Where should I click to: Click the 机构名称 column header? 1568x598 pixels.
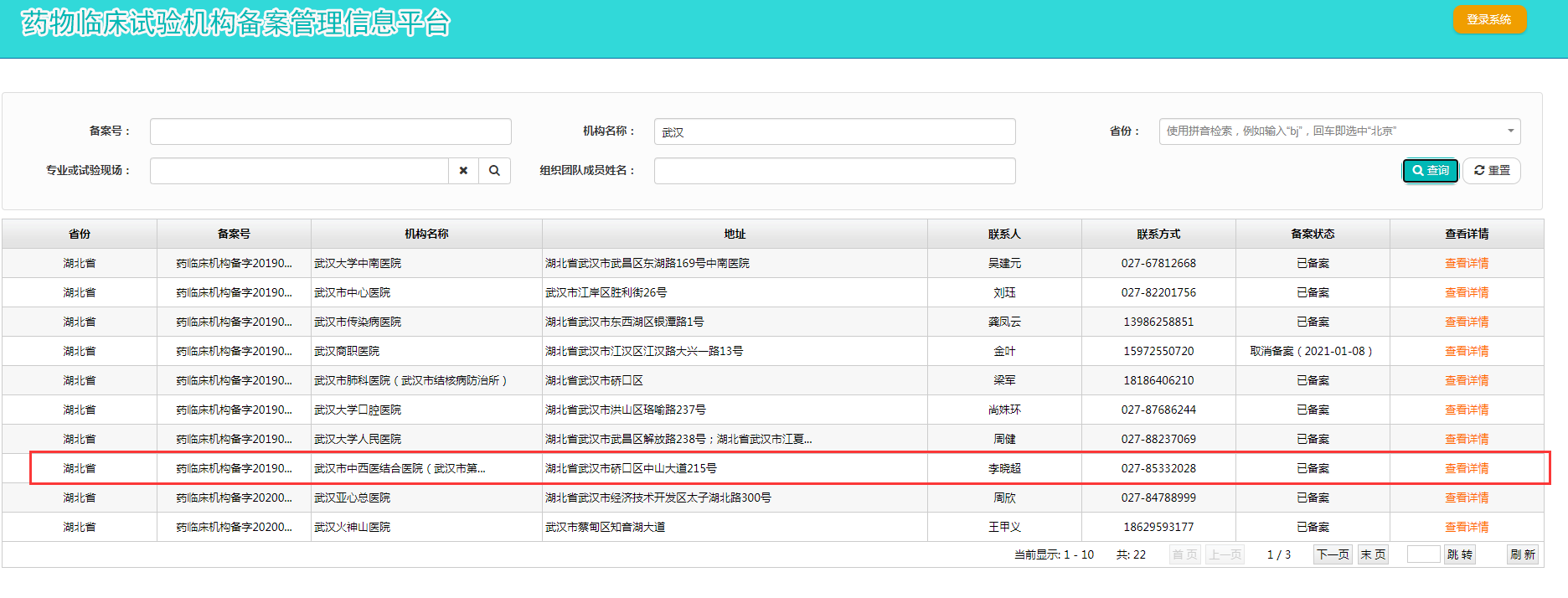click(426, 234)
